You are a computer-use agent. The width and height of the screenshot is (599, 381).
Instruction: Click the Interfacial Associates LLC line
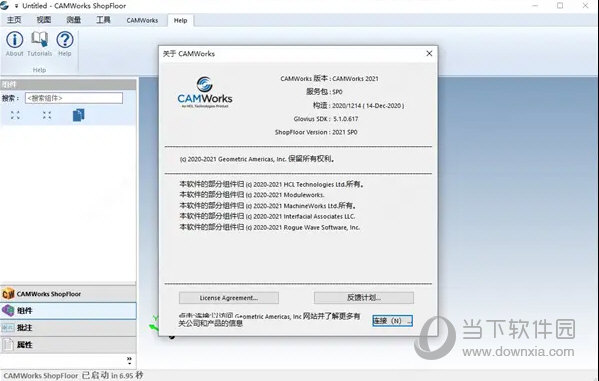pos(267,216)
